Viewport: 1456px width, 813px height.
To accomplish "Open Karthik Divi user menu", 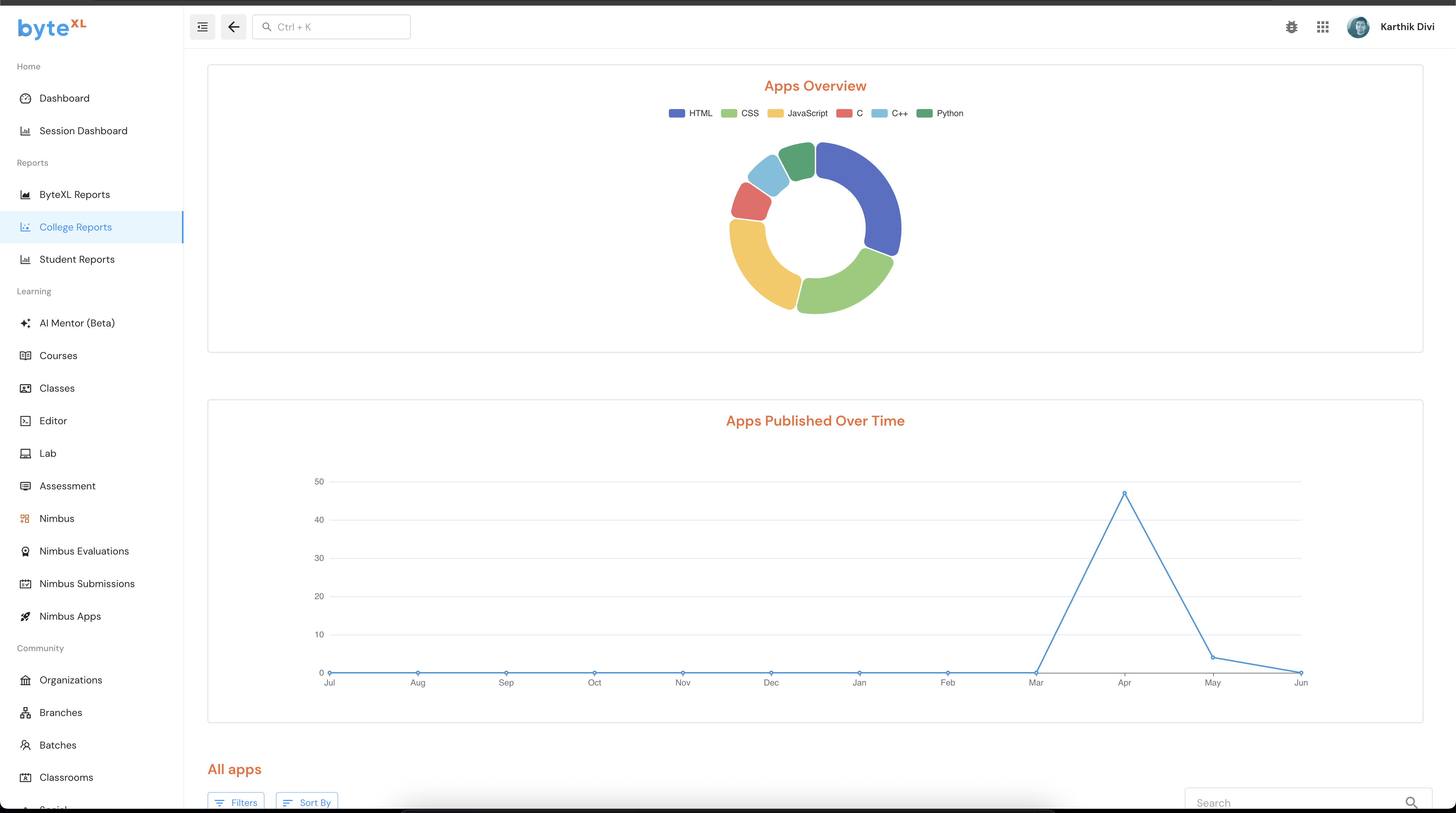I will pyautogui.click(x=1407, y=27).
